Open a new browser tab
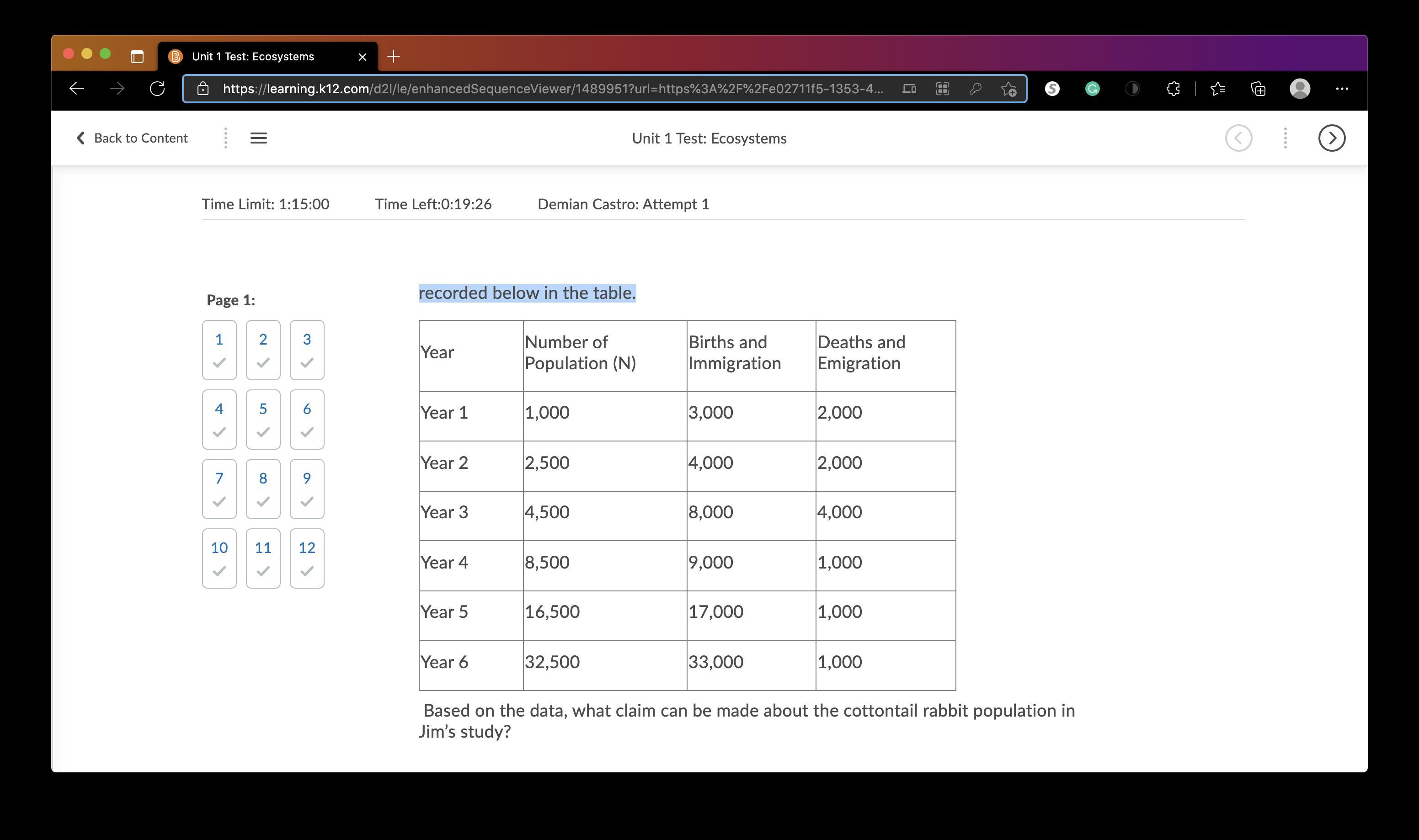Viewport: 1419px width, 840px height. [394, 57]
